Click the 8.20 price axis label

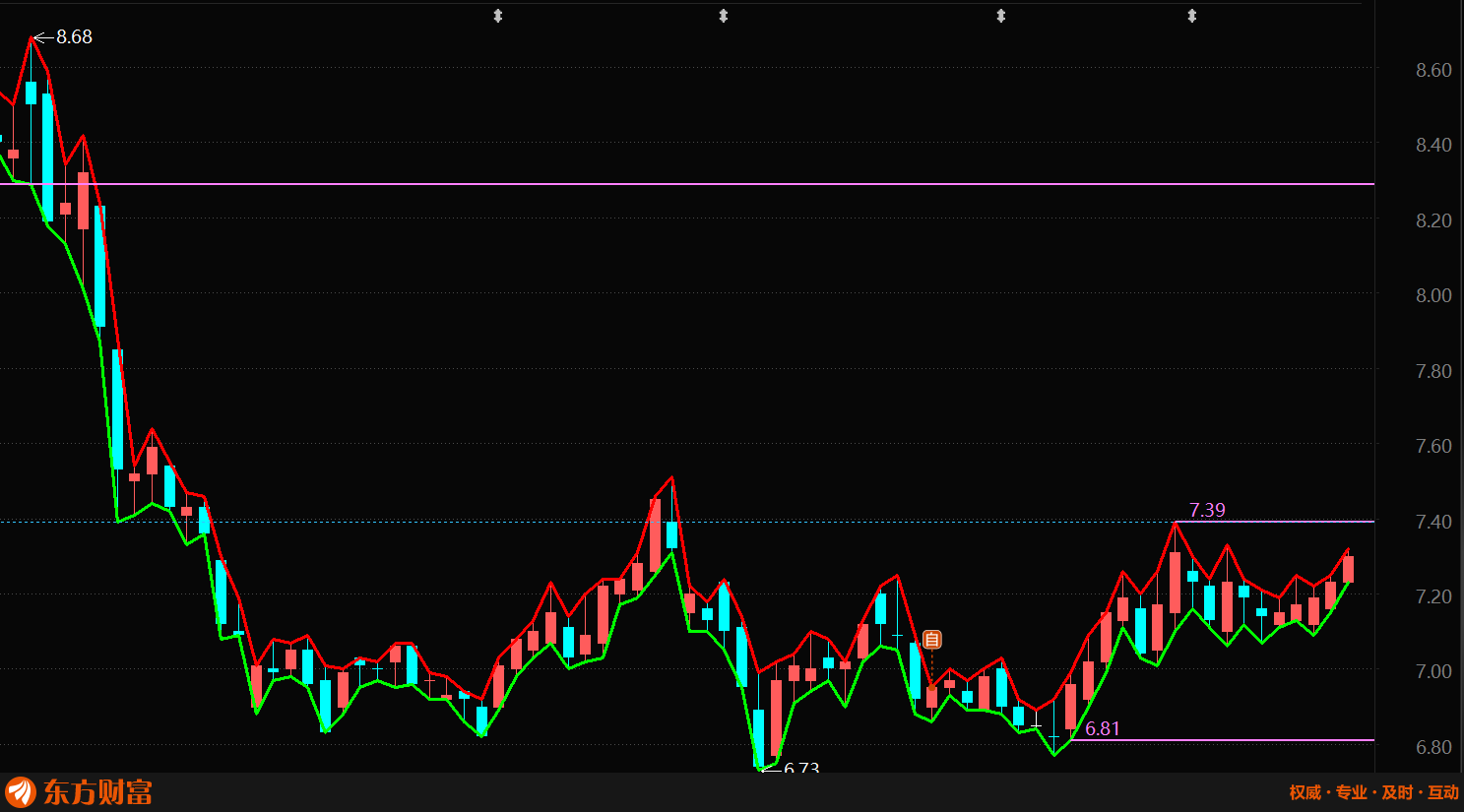pos(1433,220)
